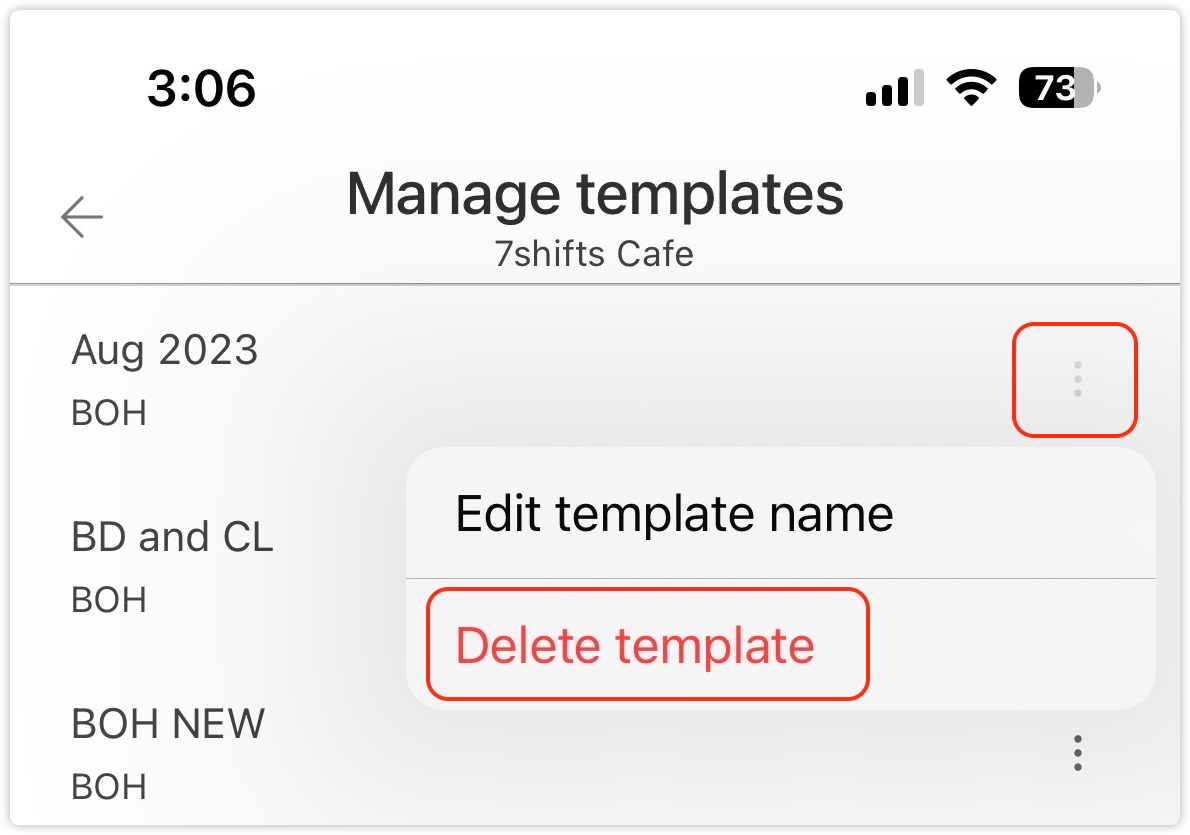Open the BOH NEW three-dot options menu
This screenshot has height=835, width=1190.
[1077, 753]
